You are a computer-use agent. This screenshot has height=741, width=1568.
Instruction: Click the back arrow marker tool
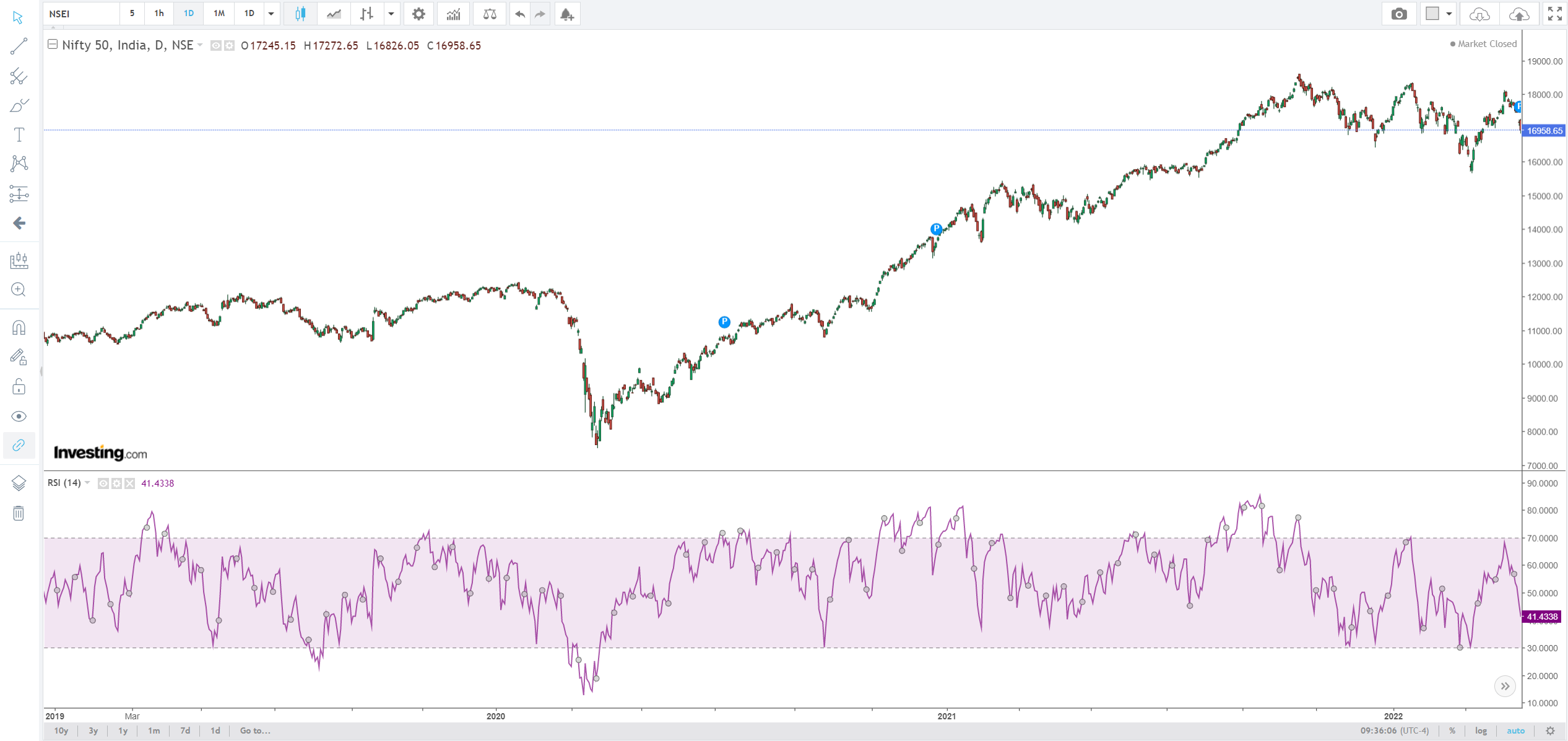[19, 223]
